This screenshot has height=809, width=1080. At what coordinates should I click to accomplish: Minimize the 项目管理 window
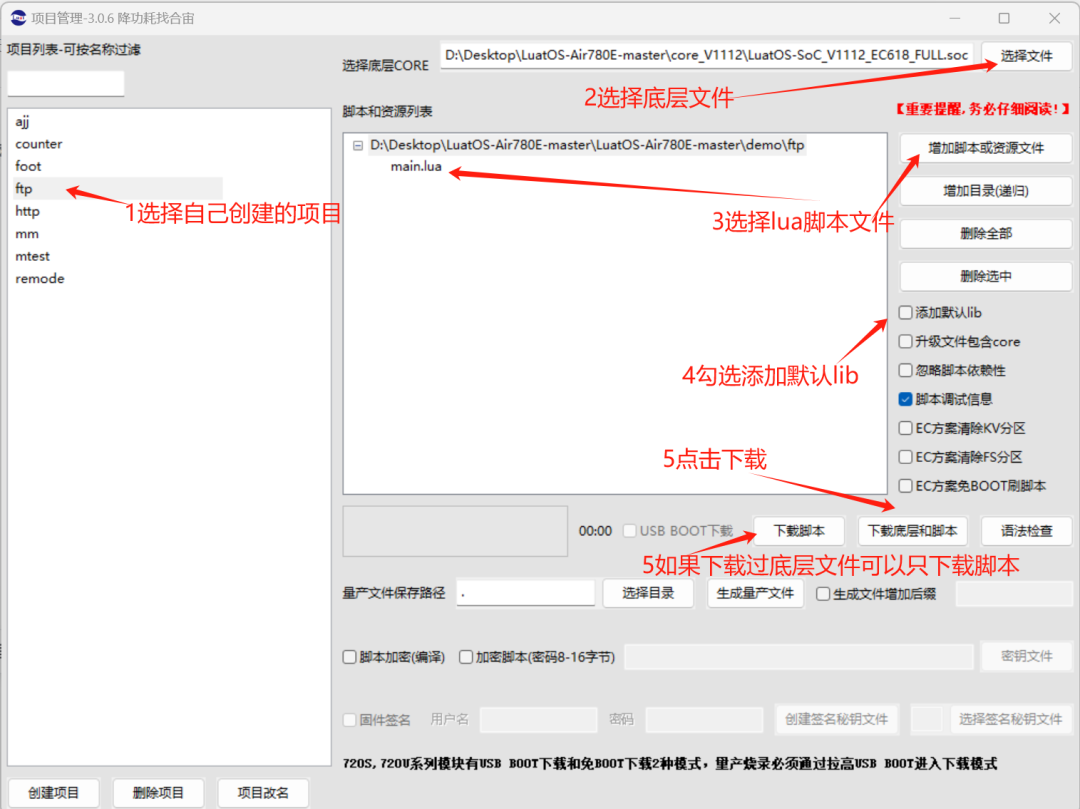coord(955,19)
